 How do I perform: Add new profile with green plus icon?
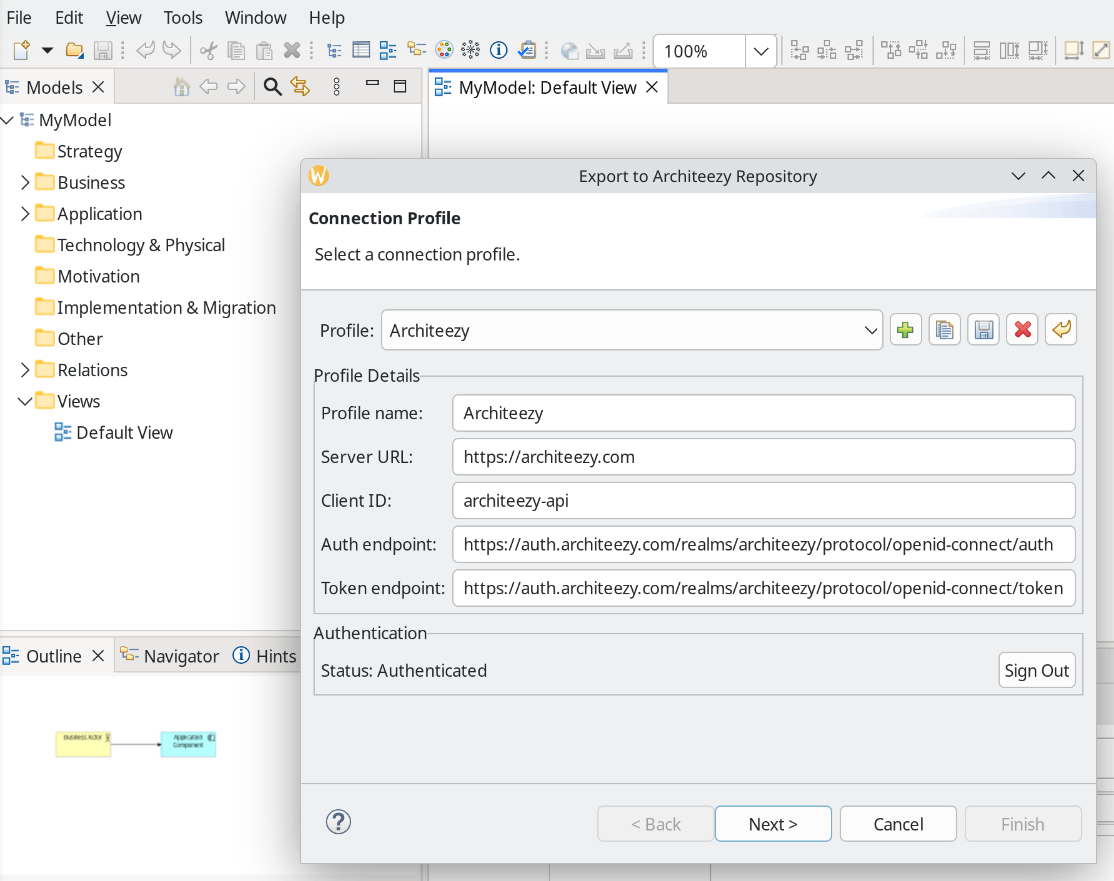[x=905, y=330]
